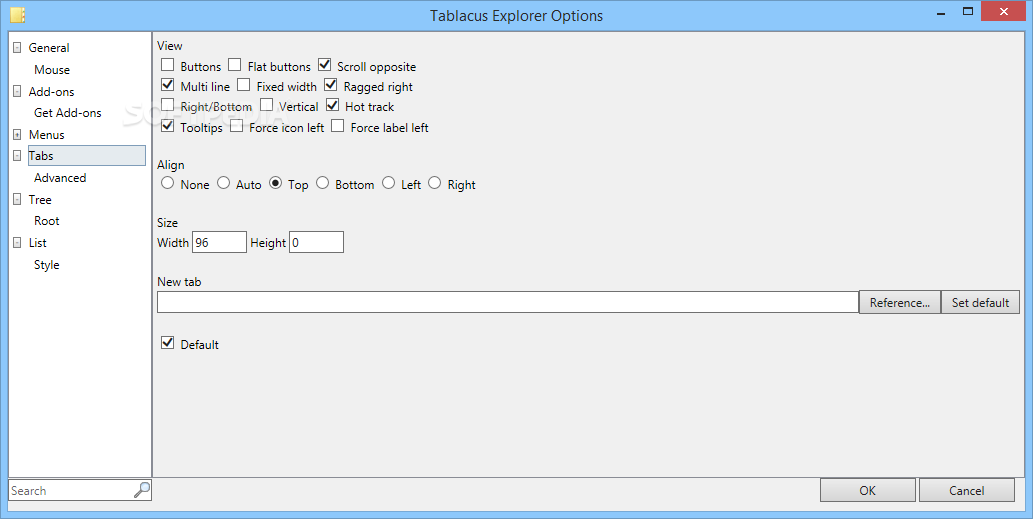Open Advanced tab settings
The image size is (1033, 519).
pos(60,178)
